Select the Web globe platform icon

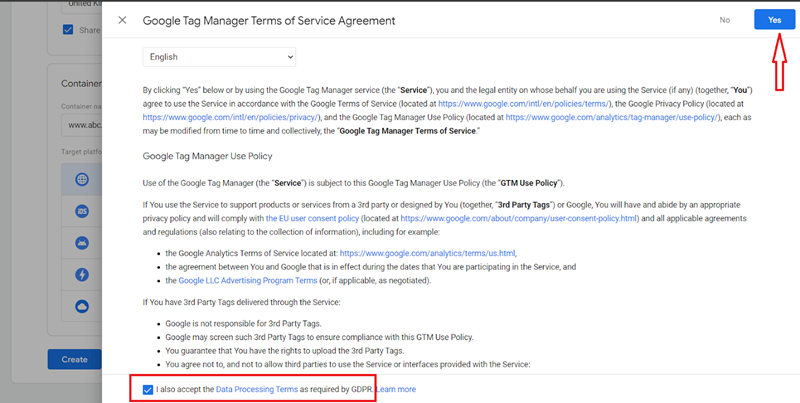[82, 180]
